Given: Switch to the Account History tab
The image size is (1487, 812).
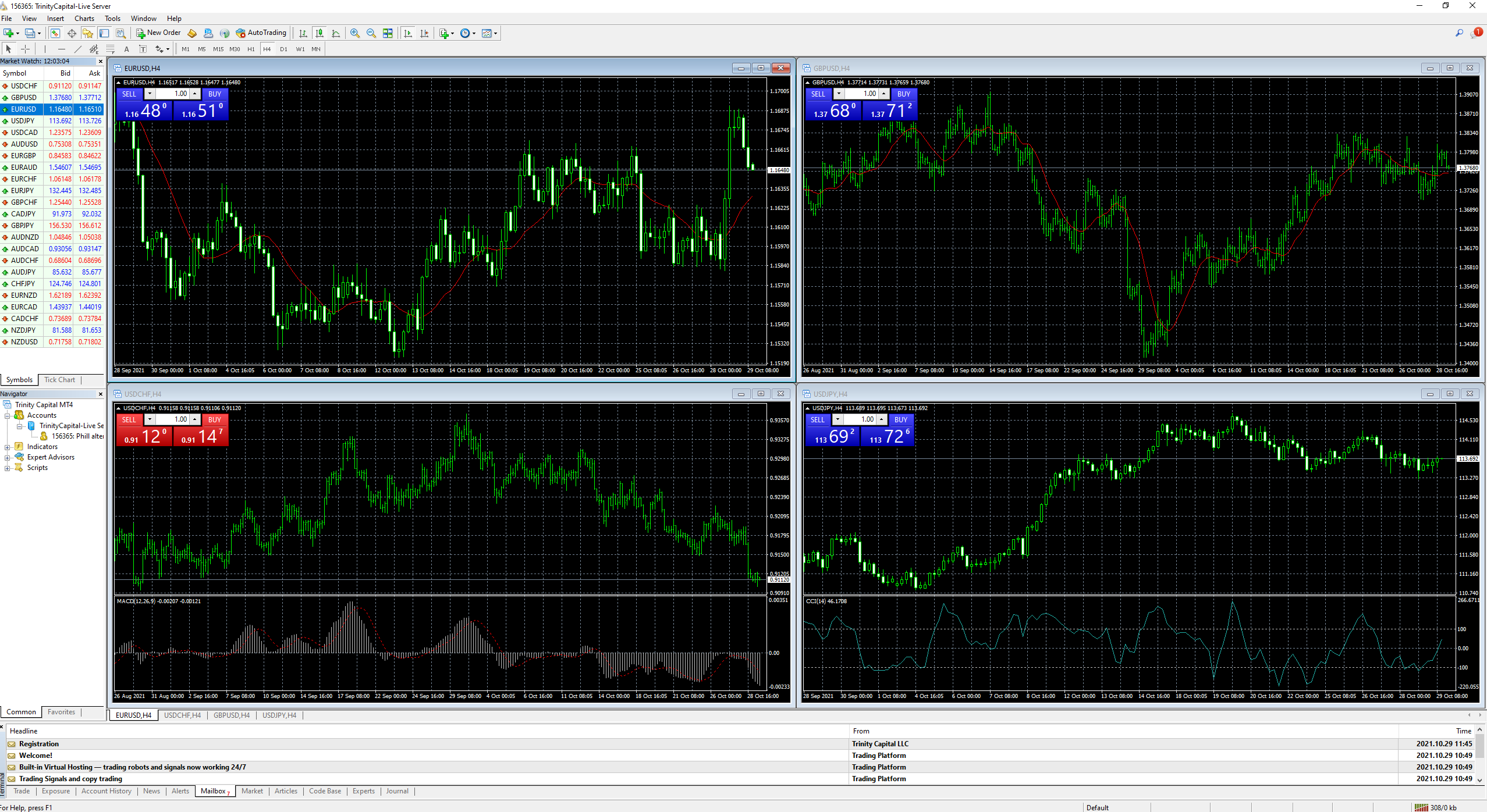Looking at the screenshot, I should click(x=106, y=791).
